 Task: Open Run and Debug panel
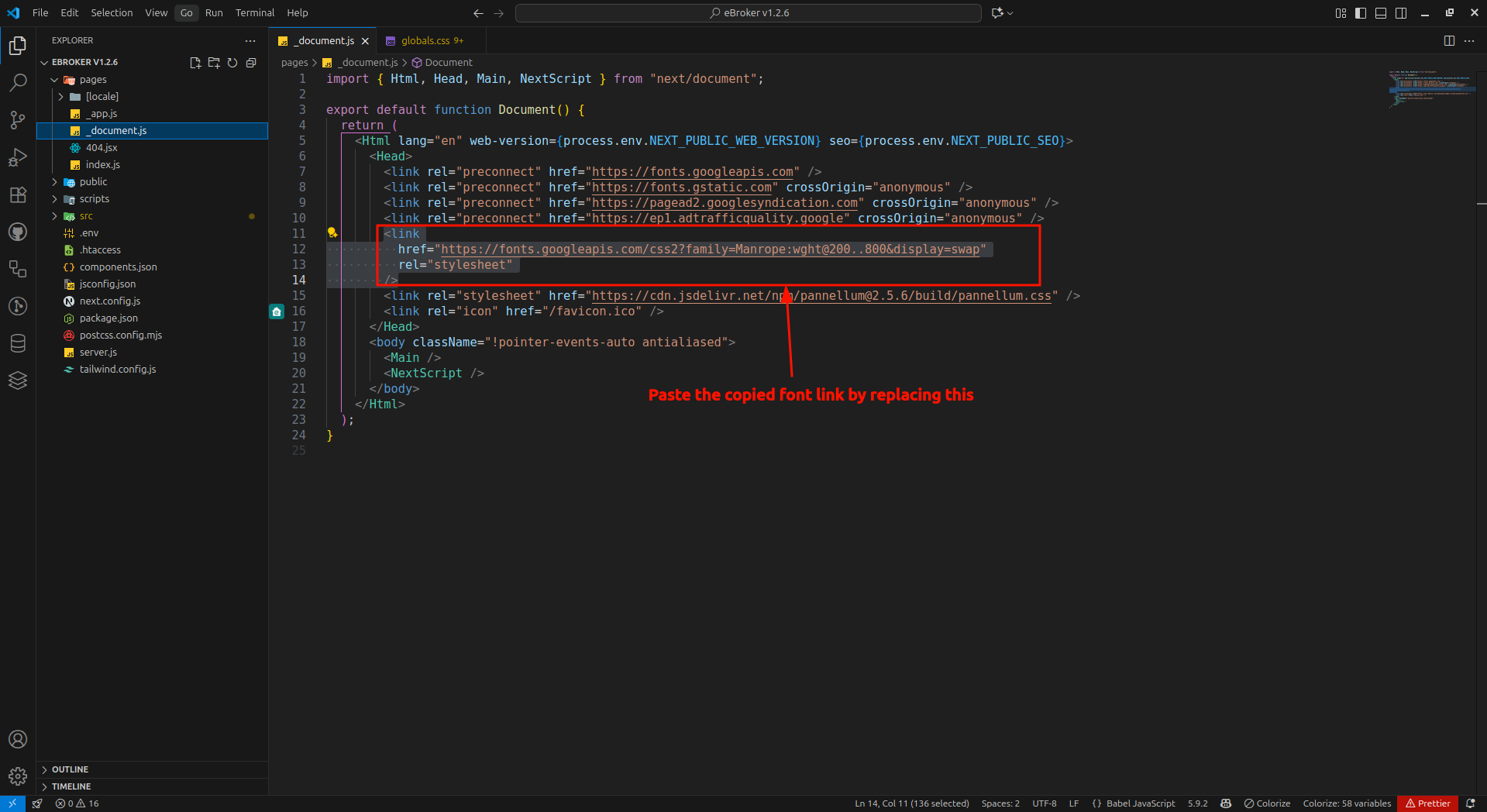click(x=18, y=157)
